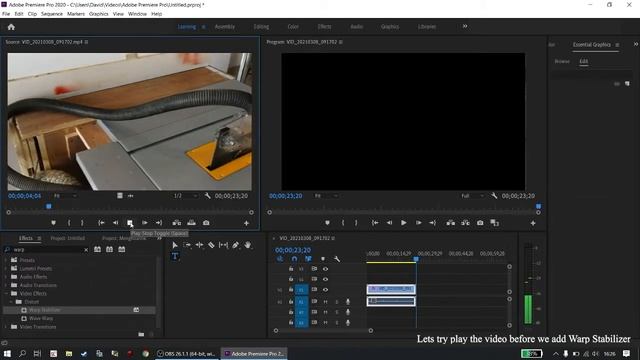This screenshot has height=360, width=640.
Task: Open Program monitor settings wrench
Action: click(x=494, y=196)
